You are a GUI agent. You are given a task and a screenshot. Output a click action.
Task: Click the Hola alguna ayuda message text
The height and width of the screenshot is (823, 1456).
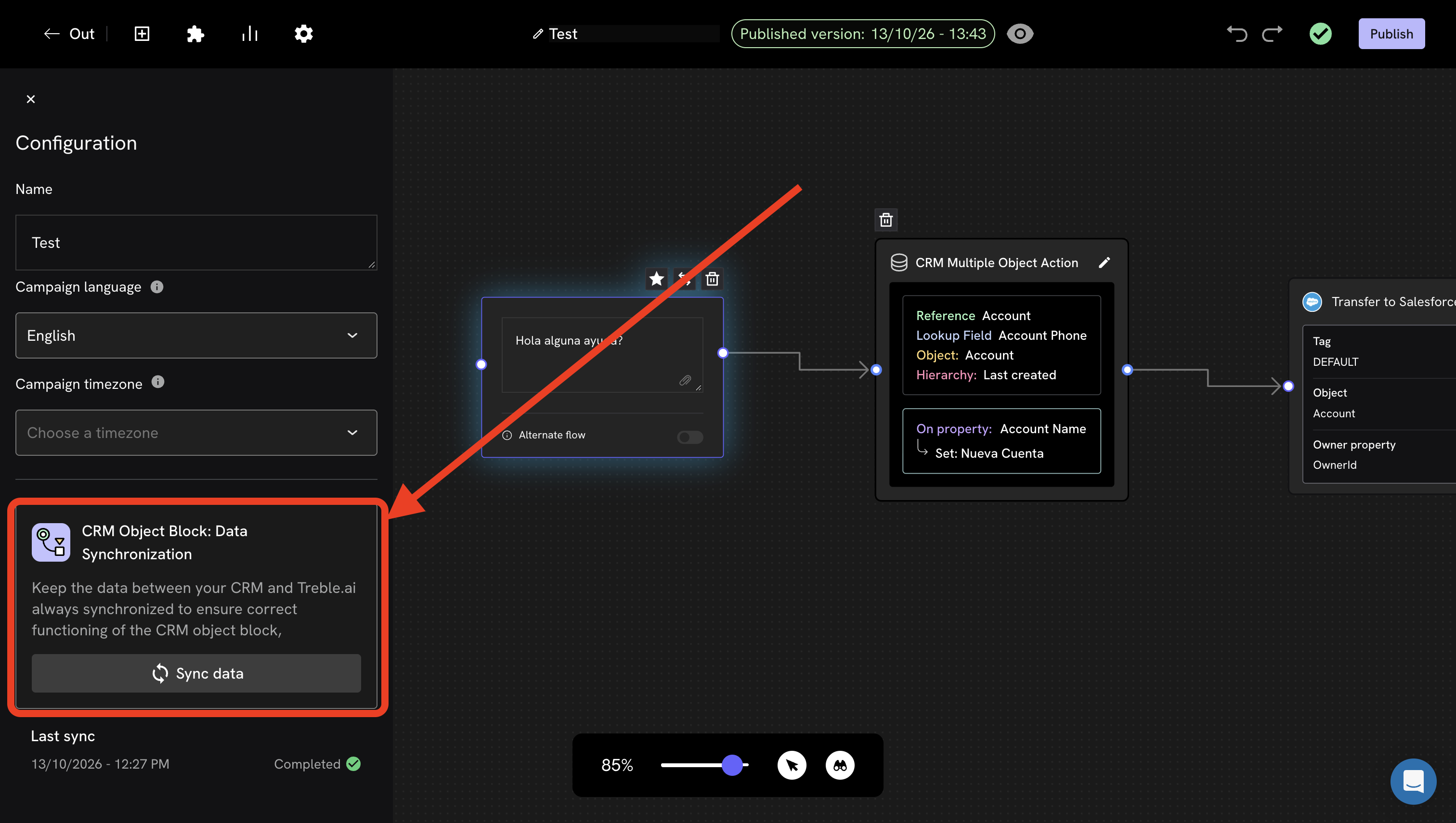569,340
